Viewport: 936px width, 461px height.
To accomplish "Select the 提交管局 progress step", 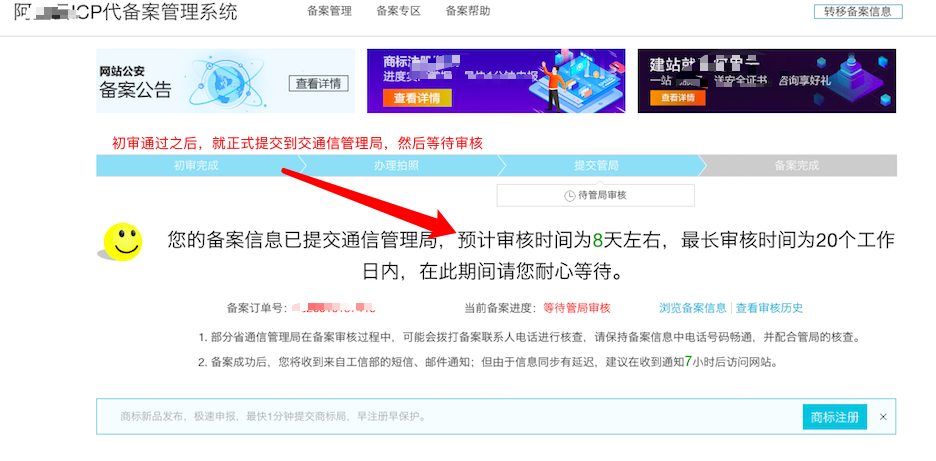I will pyautogui.click(x=596, y=165).
